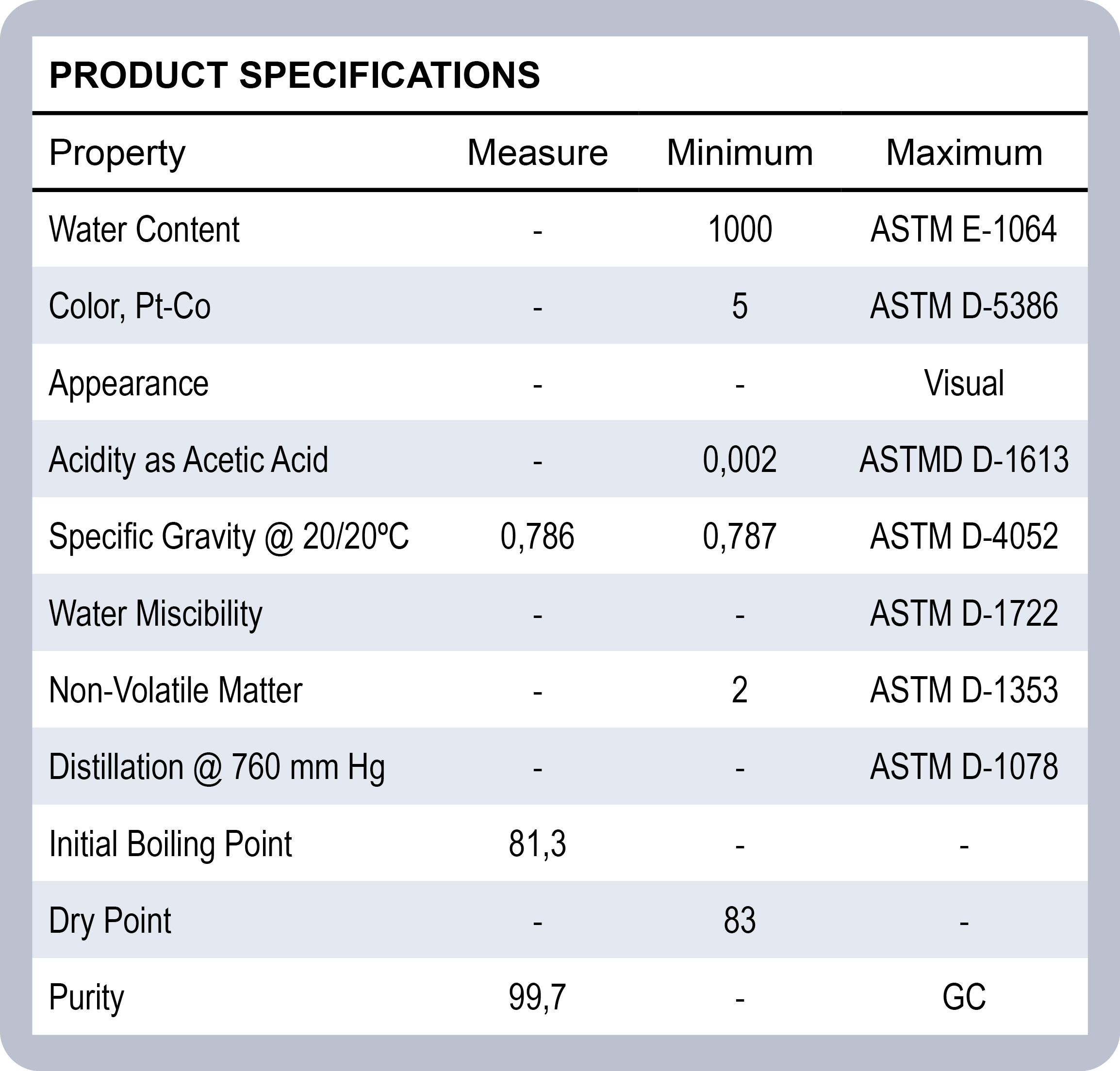Select the ASTM D-4052 cell
The height and width of the screenshot is (1071, 1120).
coord(964,536)
